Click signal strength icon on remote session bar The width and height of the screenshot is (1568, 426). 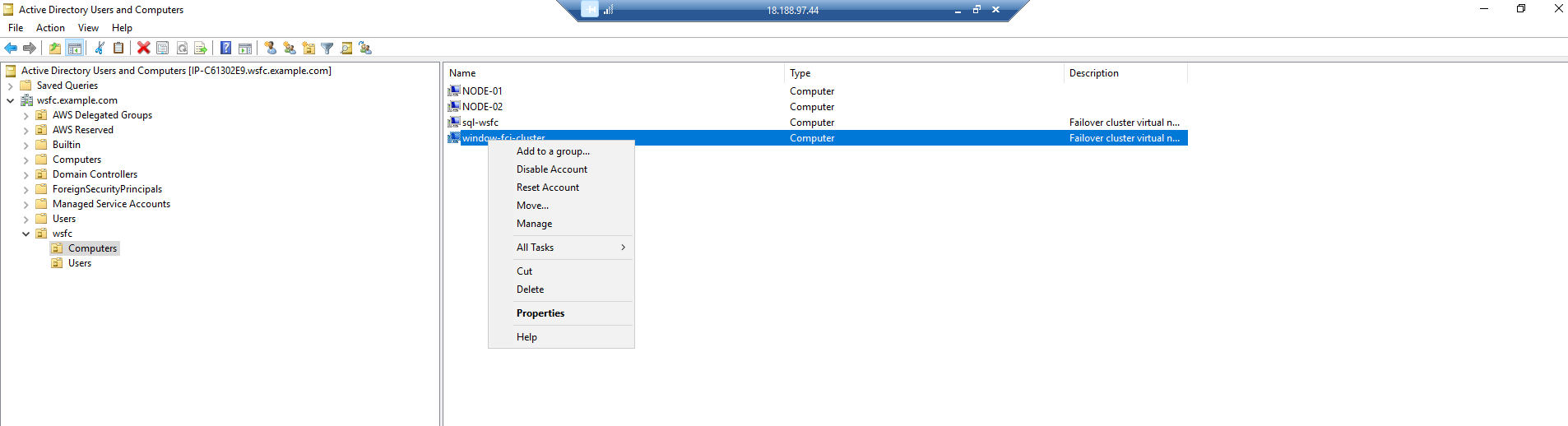click(609, 10)
